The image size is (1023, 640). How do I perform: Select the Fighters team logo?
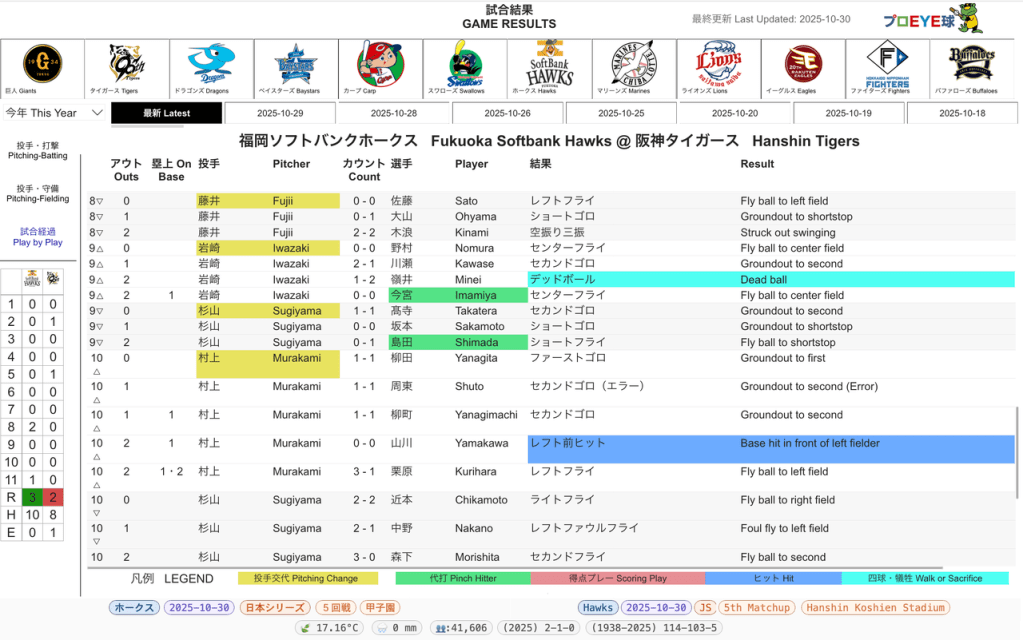tap(887, 66)
